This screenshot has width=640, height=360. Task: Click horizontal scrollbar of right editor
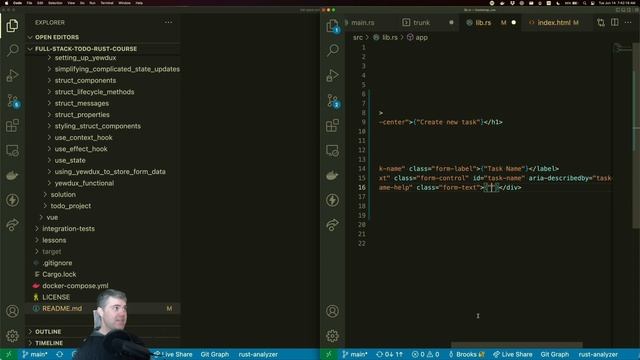click(516, 345)
